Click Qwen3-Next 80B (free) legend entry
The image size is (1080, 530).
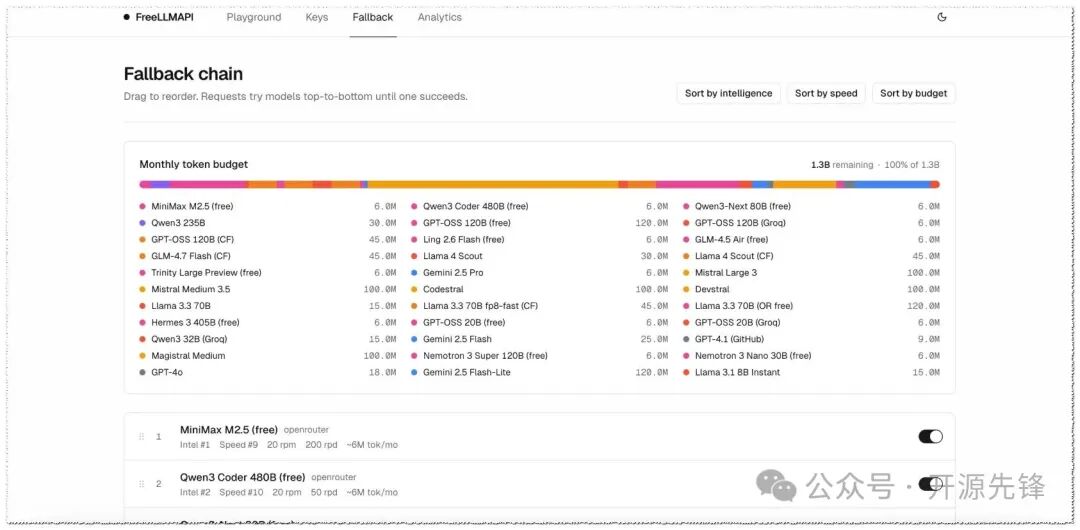[742, 206]
